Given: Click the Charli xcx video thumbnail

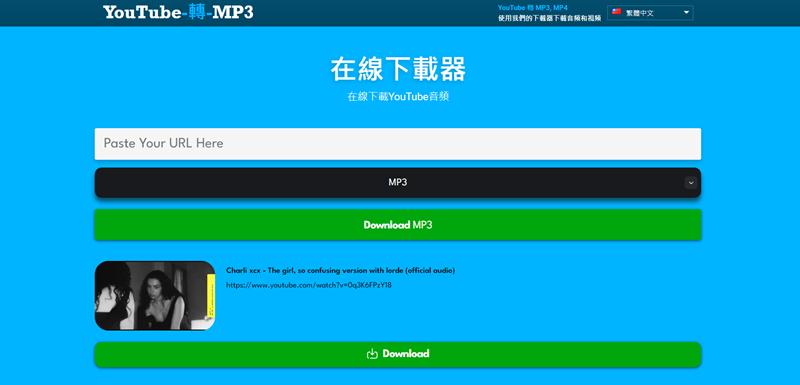Looking at the screenshot, I should [155, 296].
